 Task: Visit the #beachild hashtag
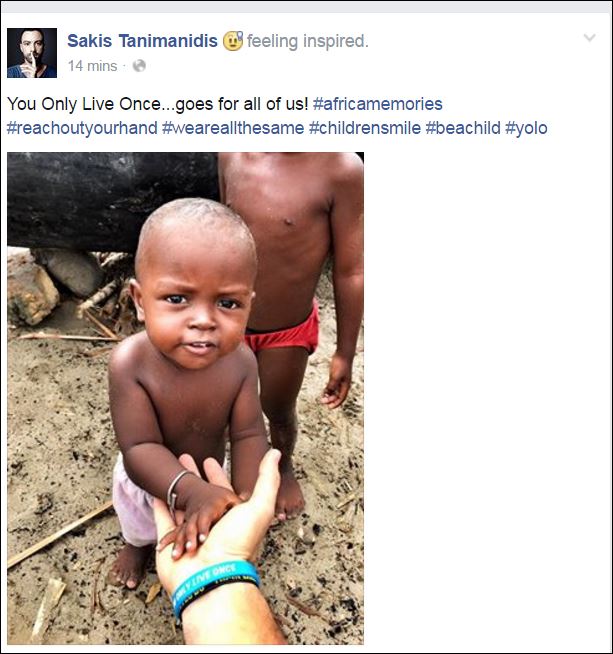pos(463,128)
